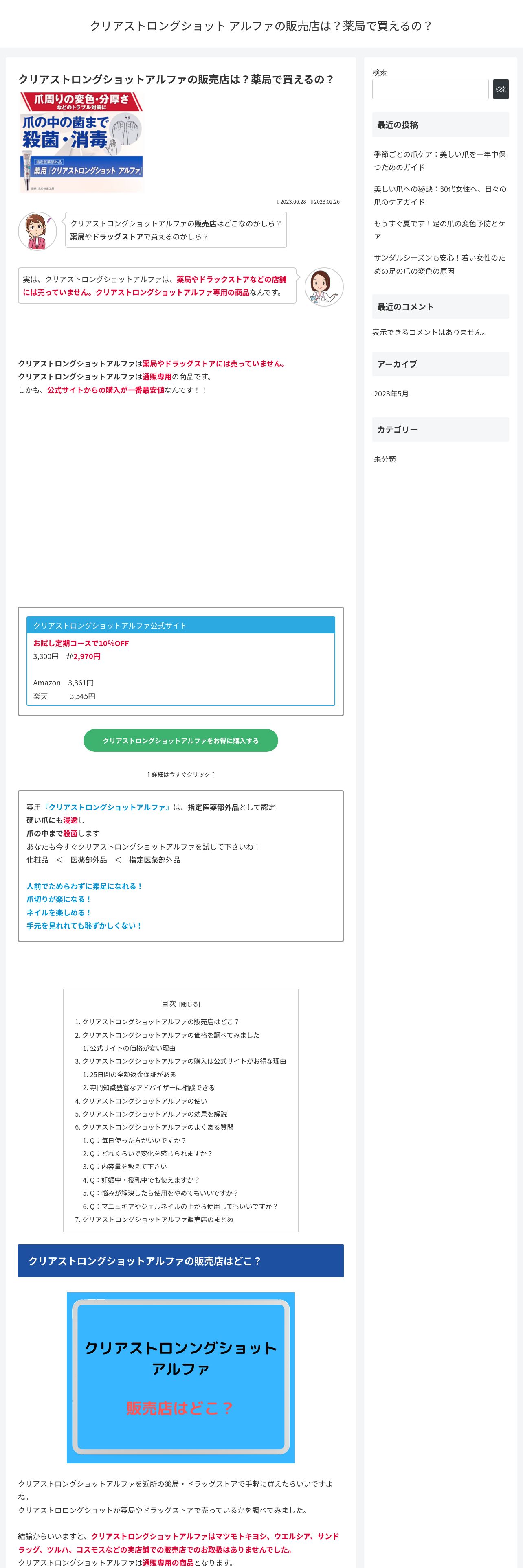Click the お試し定期コースで10%OFF text
The height and width of the screenshot is (1568, 523).
(81, 644)
